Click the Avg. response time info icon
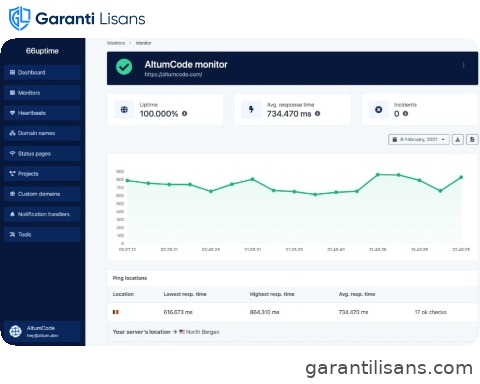The height and width of the screenshot is (384, 480). [x=317, y=114]
